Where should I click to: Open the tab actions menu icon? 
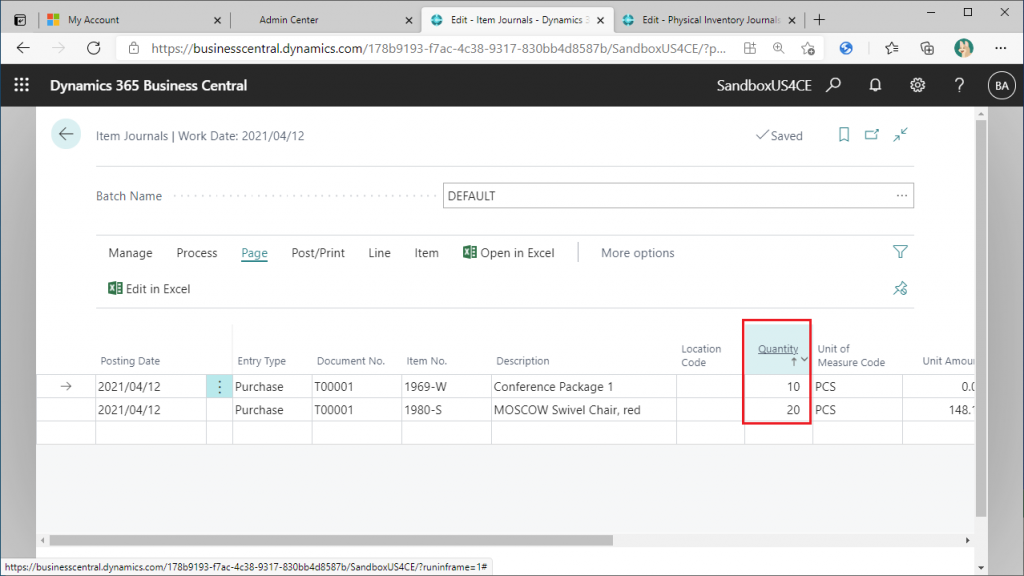pyautogui.click(x=20, y=20)
